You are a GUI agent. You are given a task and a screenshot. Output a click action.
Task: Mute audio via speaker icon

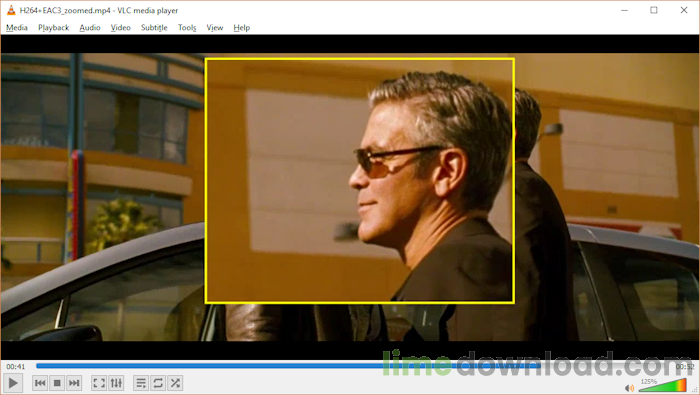coord(629,388)
